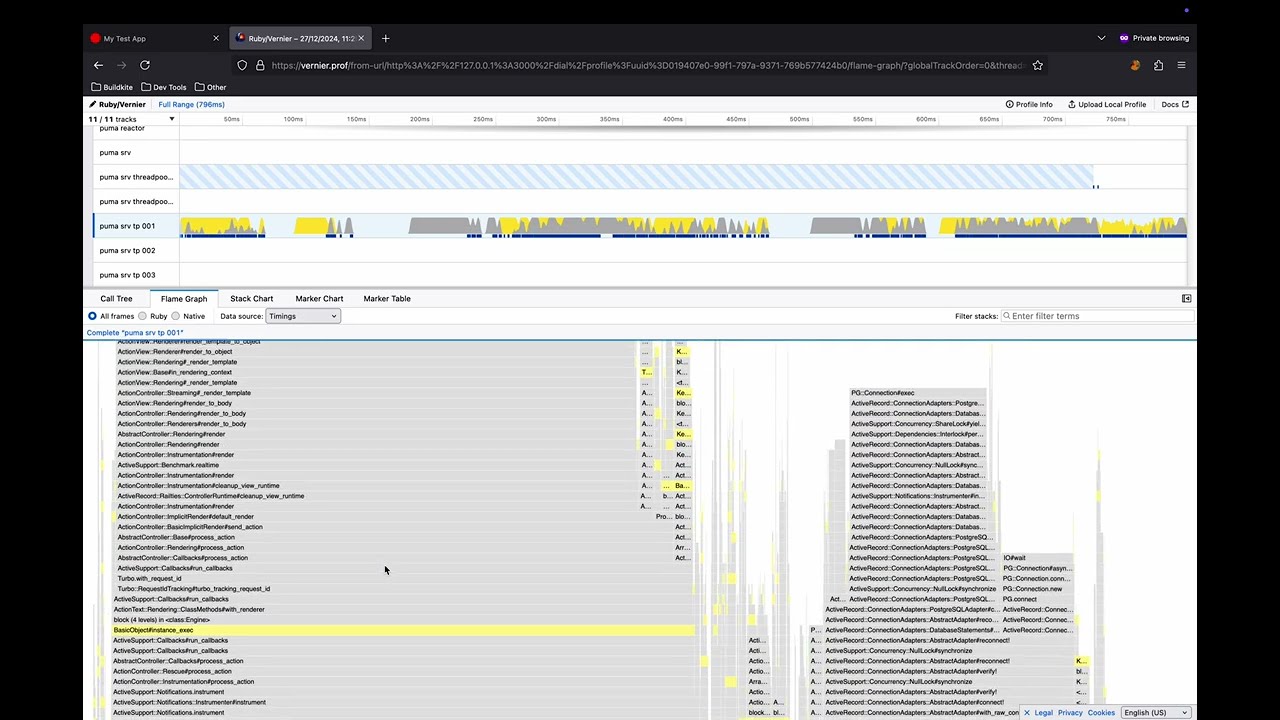The height and width of the screenshot is (720, 1280).
Task: Open the 11 / 11 tracks dropdown
Action: coord(132,119)
